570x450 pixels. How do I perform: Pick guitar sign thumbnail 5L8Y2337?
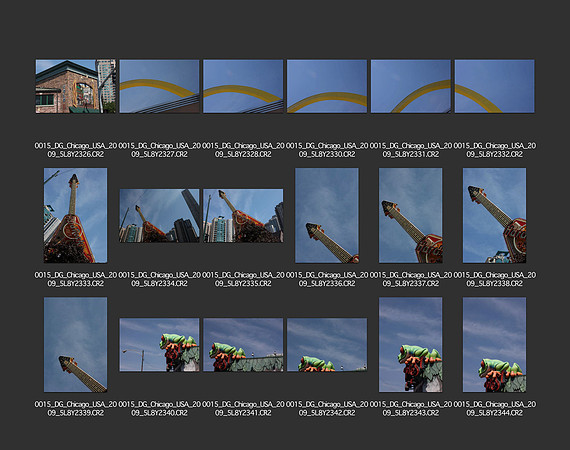411,216
